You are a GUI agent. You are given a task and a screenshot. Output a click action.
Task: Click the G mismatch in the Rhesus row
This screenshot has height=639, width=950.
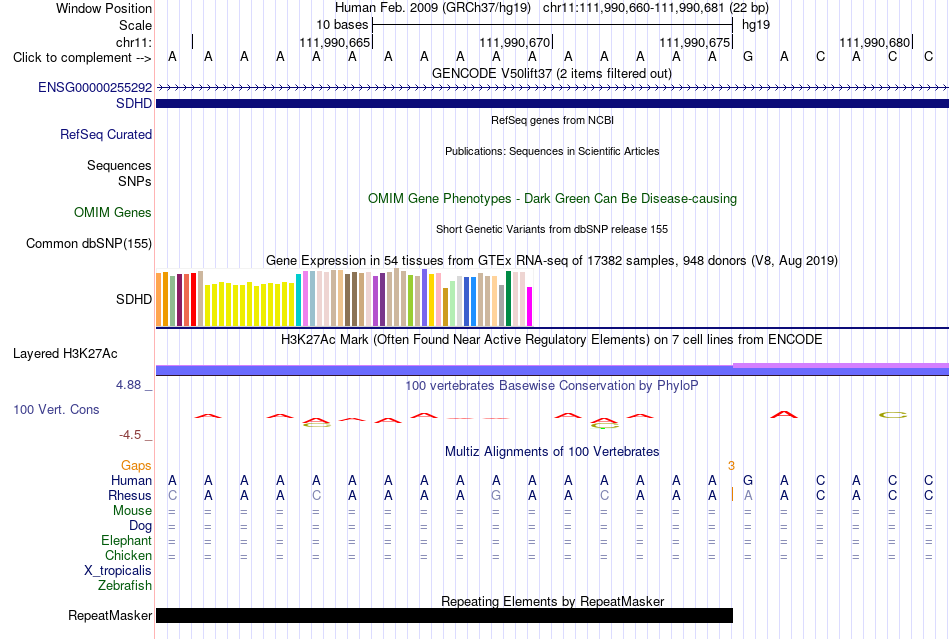pos(496,495)
